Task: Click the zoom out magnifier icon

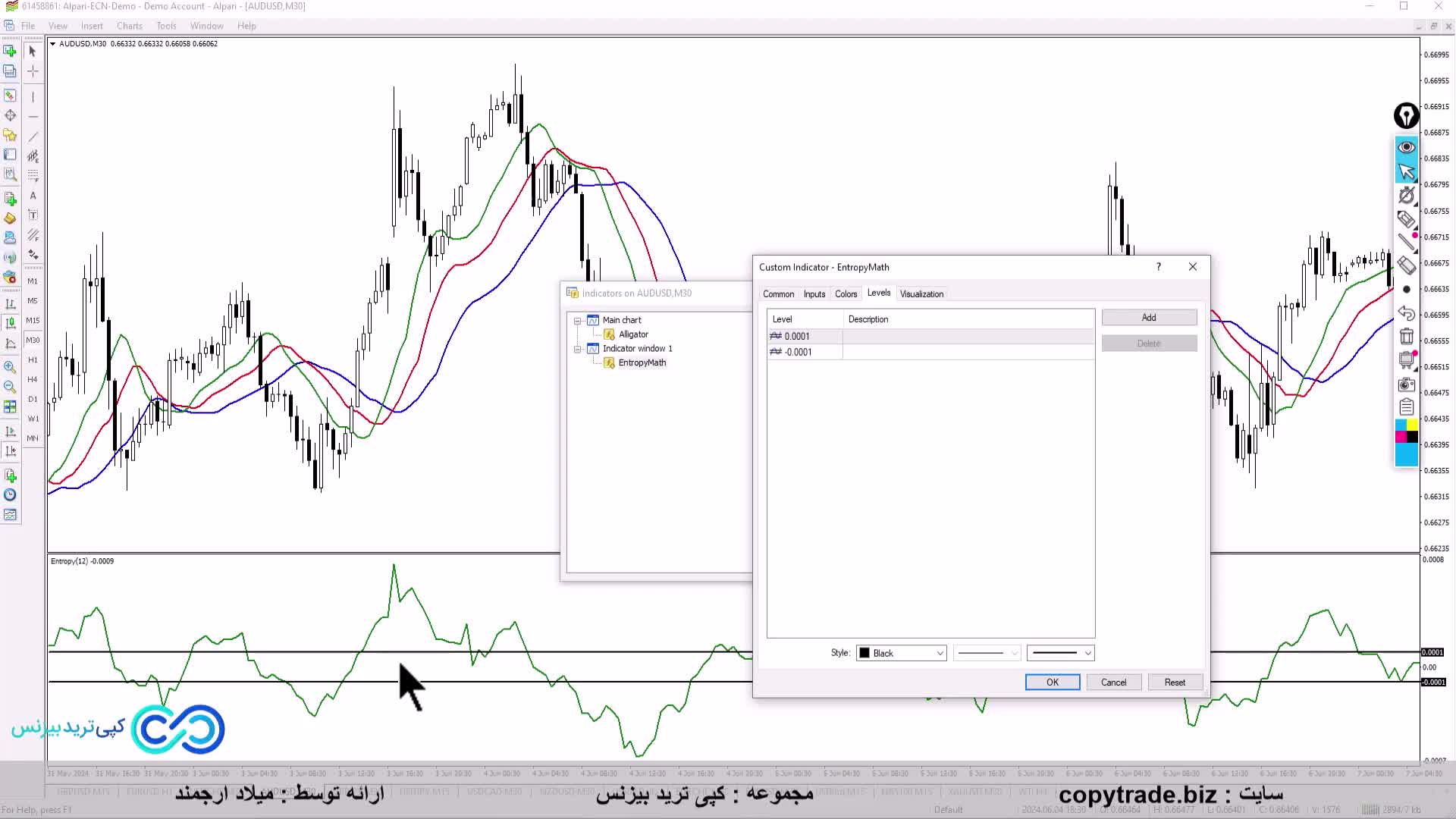Action: point(10,387)
